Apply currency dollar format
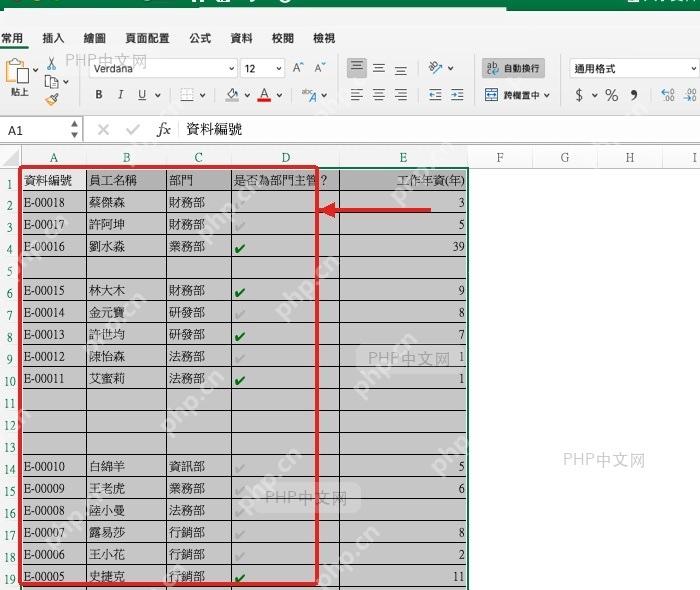 coord(579,95)
